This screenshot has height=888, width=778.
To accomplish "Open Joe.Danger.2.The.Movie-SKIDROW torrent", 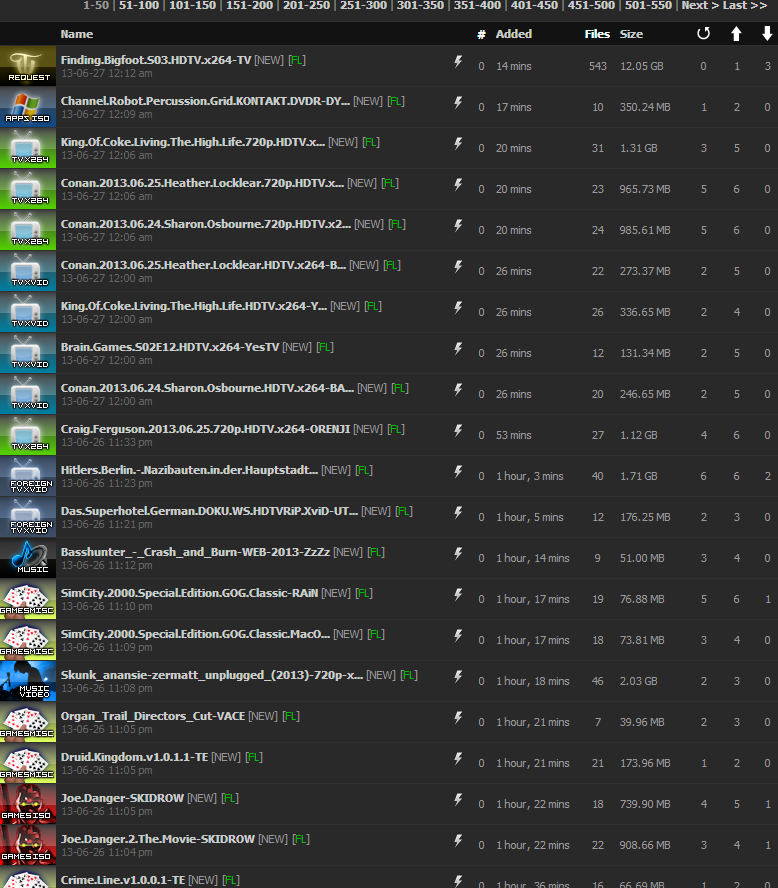I will coord(157,839).
